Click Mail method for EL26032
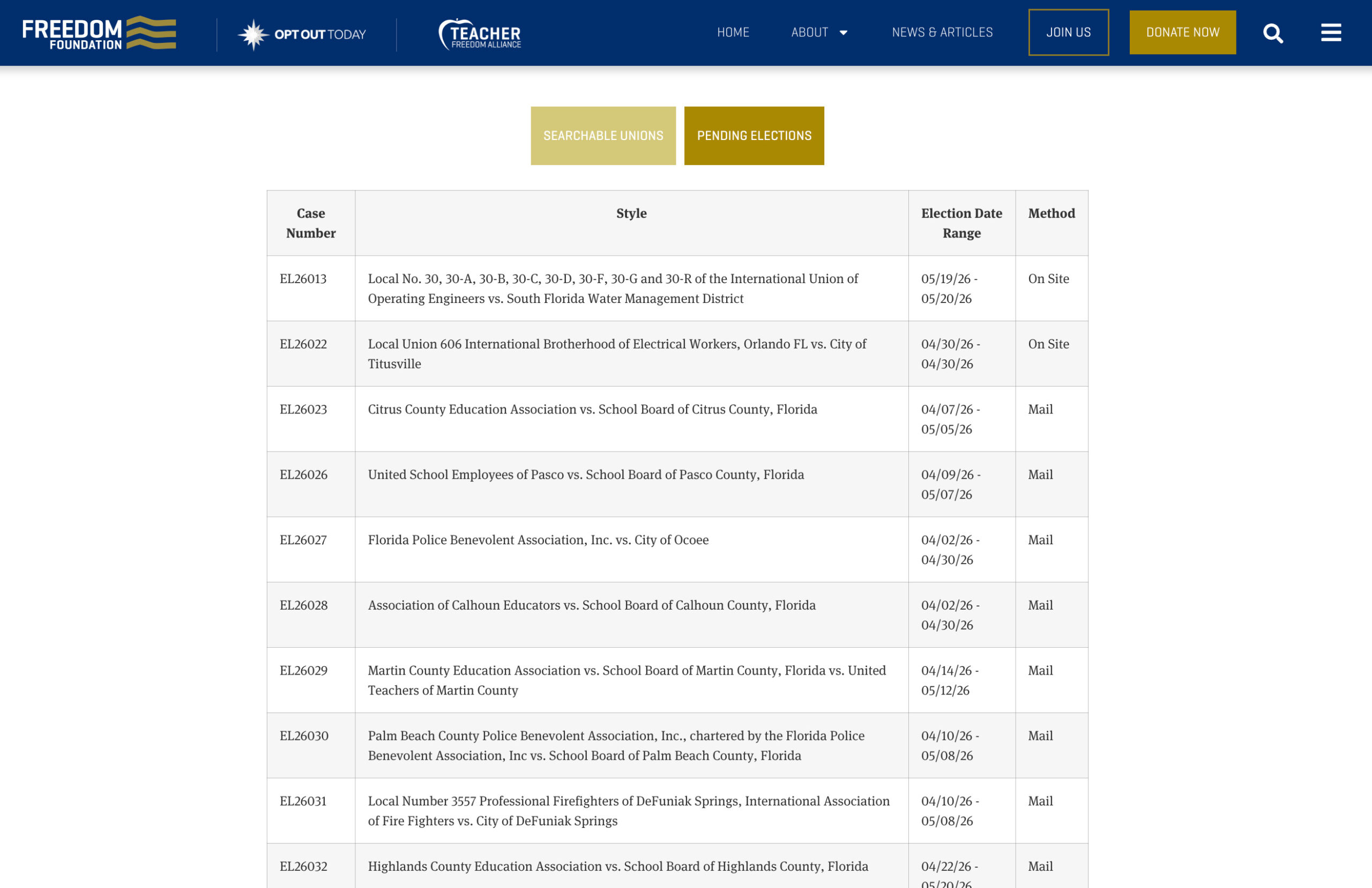 tap(1040, 866)
